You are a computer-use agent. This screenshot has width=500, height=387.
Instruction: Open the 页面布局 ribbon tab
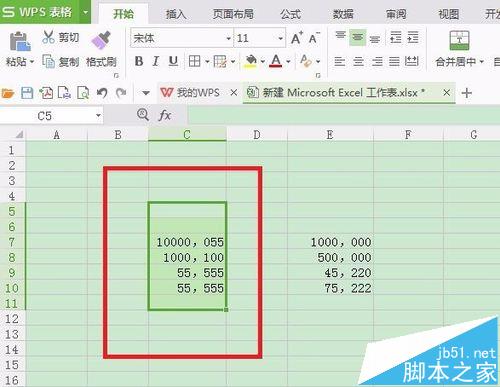(x=233, y=14)
